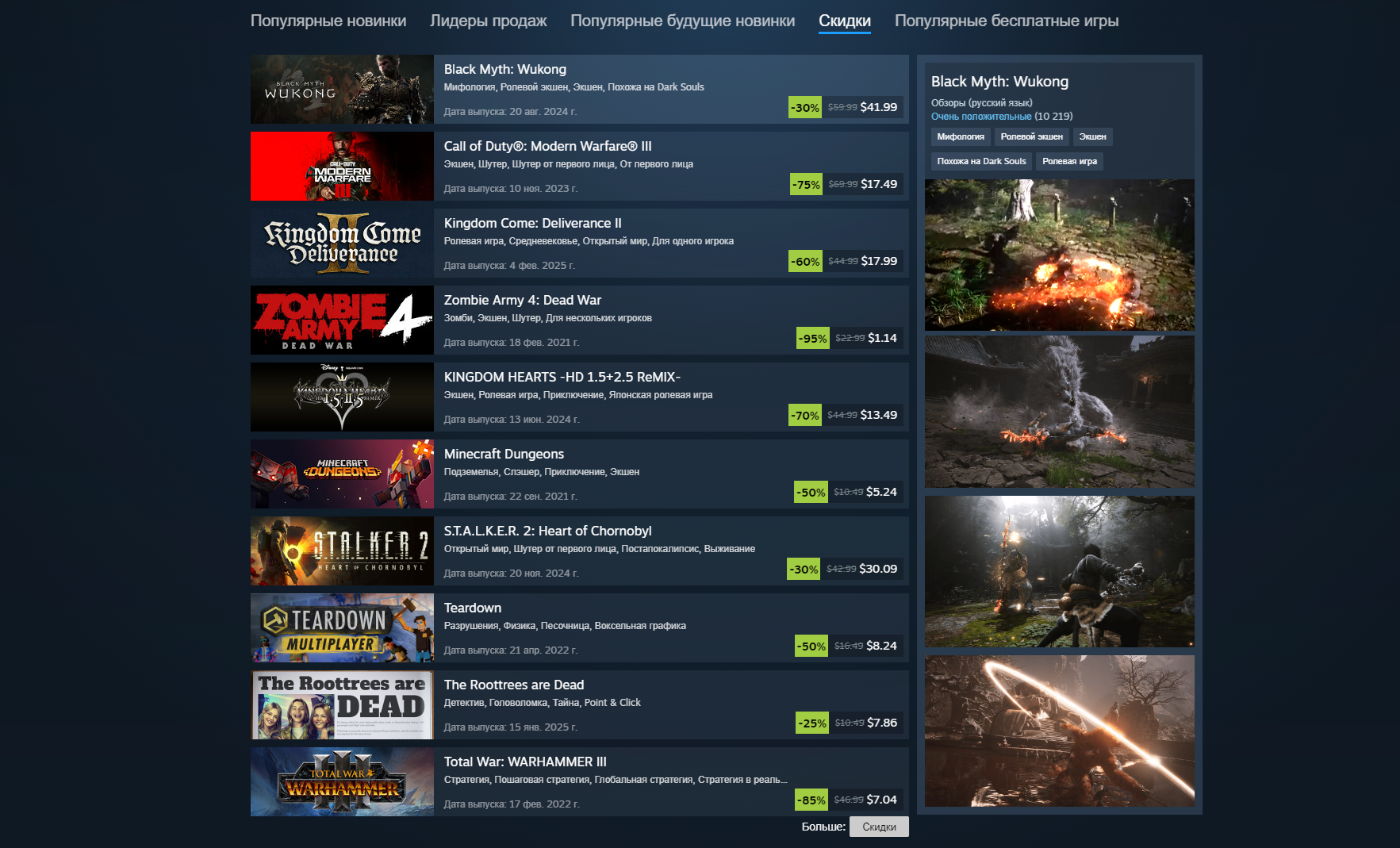The image size is (1400, 848).
Task: Select the $8.24 price for Teardown
Action: pyautogui.click(x=882, y=646)
